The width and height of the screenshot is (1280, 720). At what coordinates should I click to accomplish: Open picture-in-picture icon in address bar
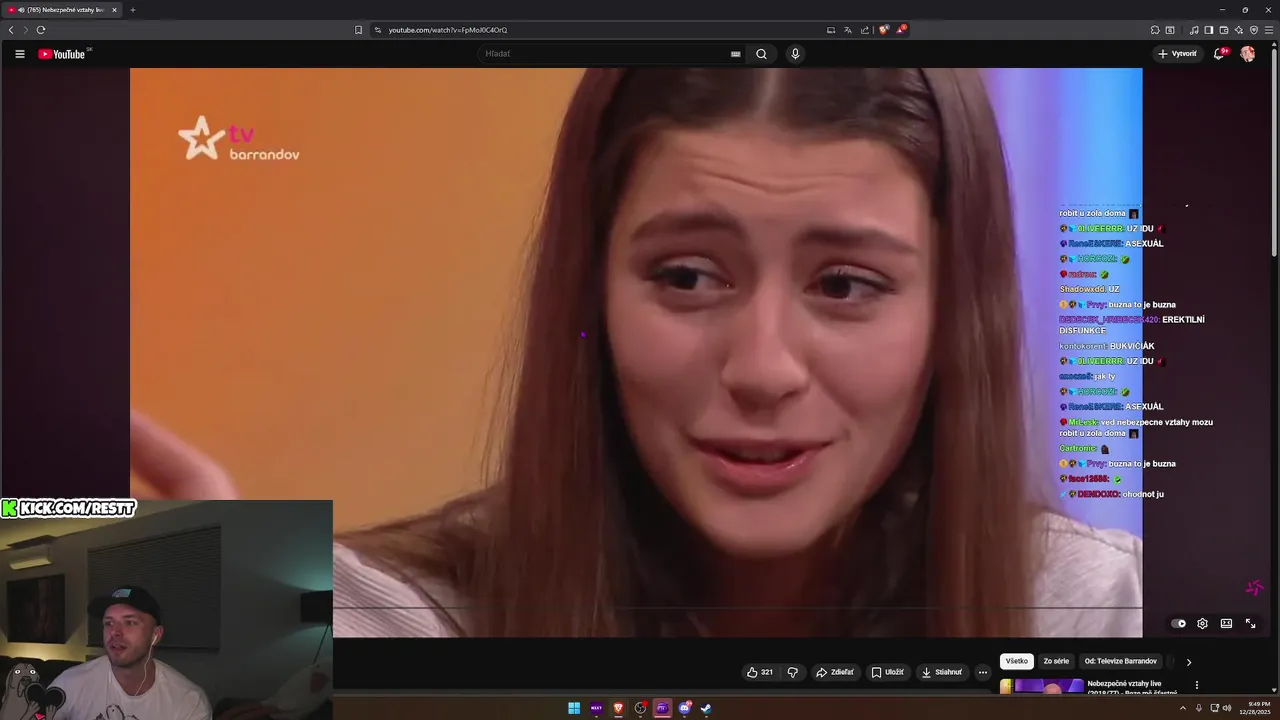830,30
